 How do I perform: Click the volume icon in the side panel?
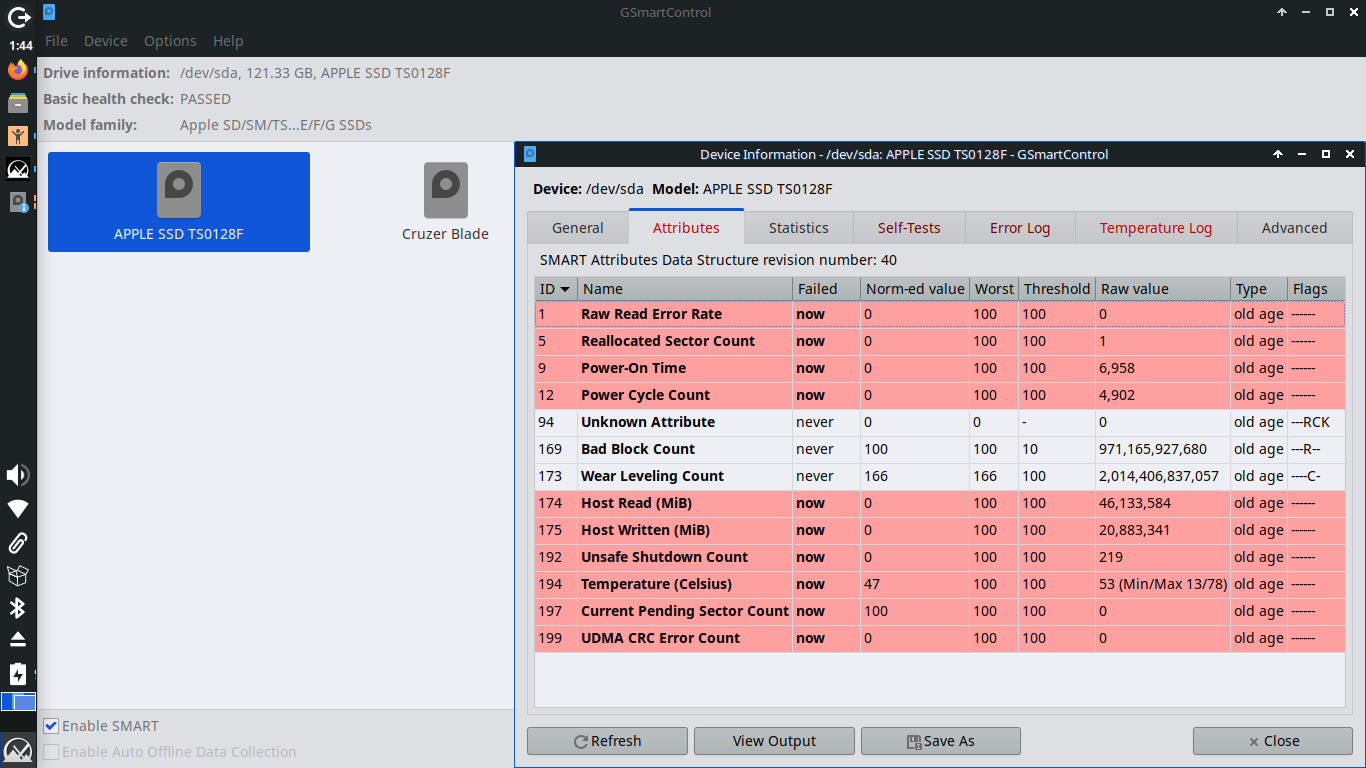pyautogui.click(x=17, y=475)
